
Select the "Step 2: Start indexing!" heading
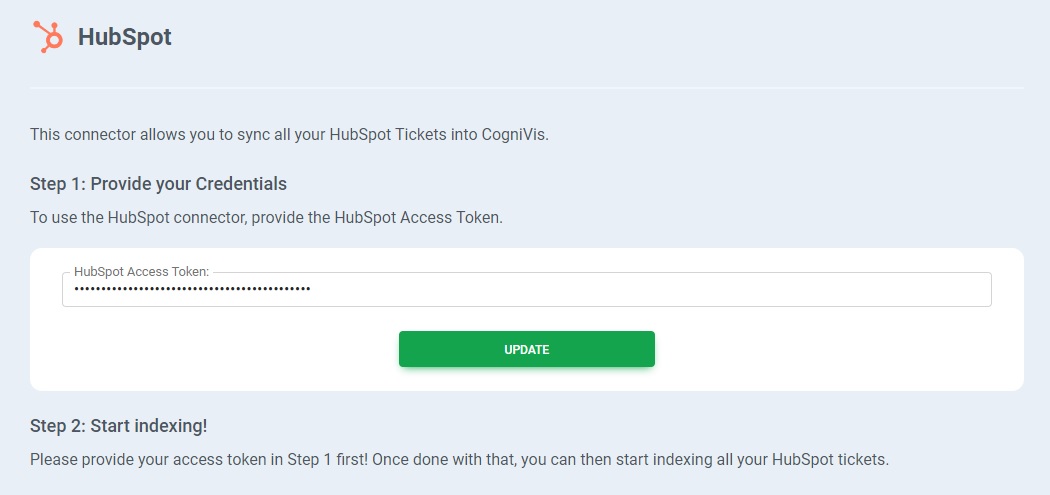[x=118, y=426]
